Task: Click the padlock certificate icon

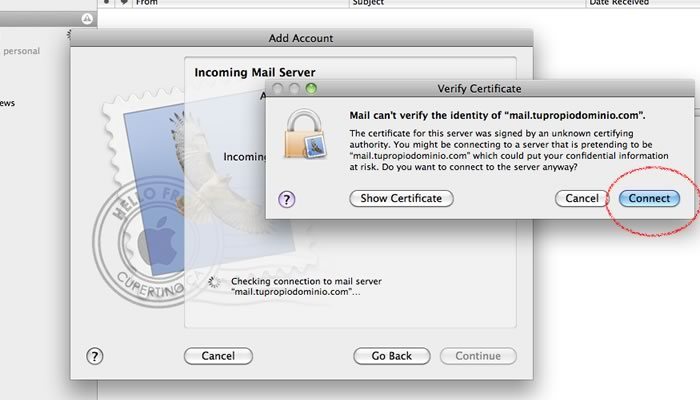Action: coord(305,134)
